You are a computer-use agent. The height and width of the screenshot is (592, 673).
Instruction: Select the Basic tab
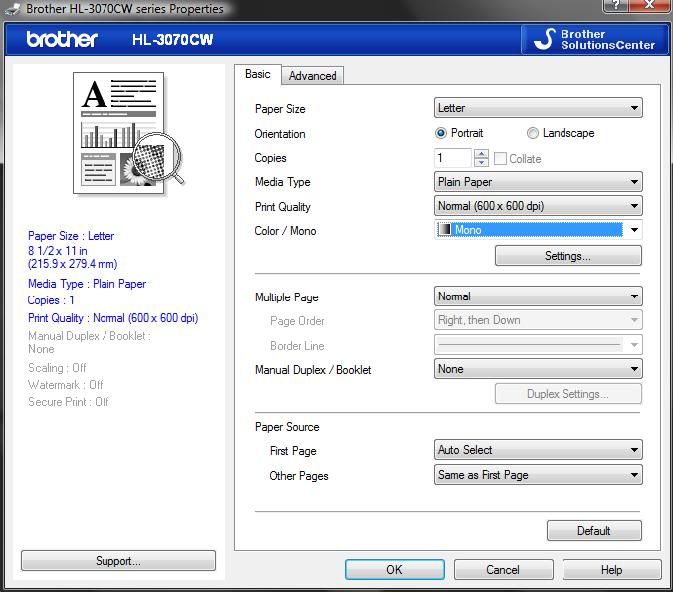click(x=257, y=75)
